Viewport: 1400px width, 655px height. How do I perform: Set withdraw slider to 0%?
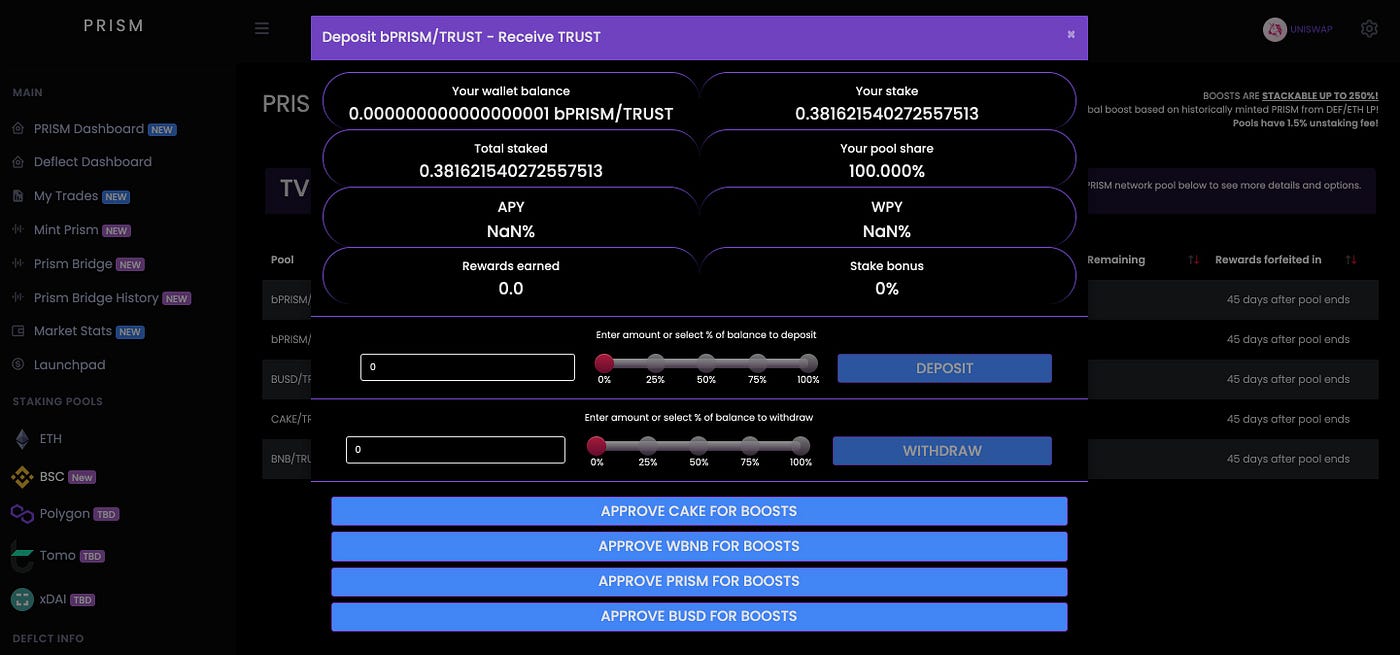pyautogui.click(x=597, y=445)
